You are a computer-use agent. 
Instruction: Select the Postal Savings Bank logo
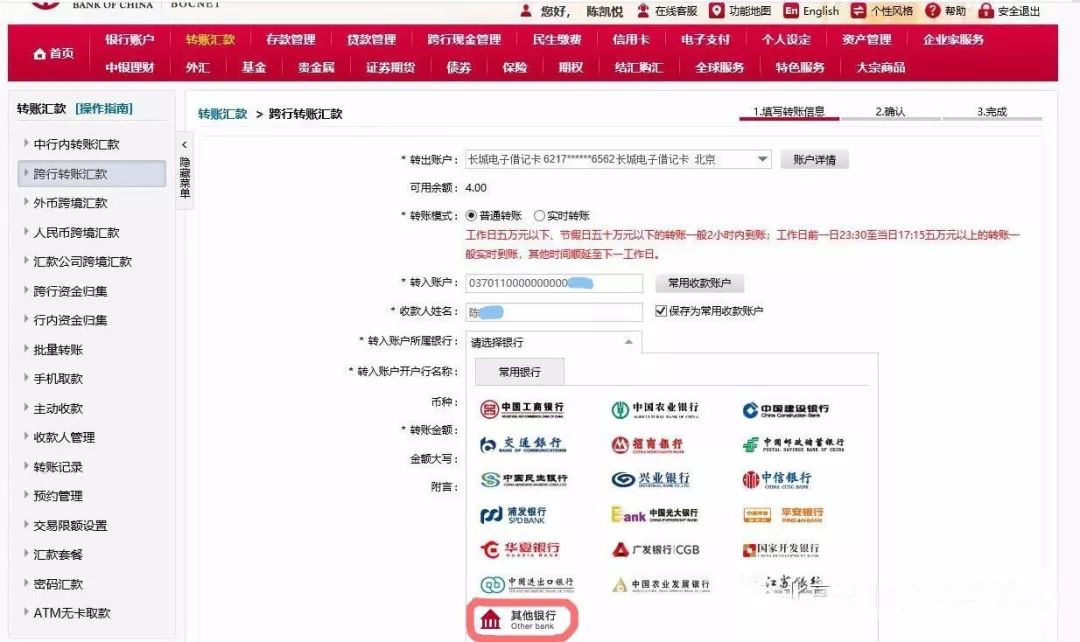793,444
